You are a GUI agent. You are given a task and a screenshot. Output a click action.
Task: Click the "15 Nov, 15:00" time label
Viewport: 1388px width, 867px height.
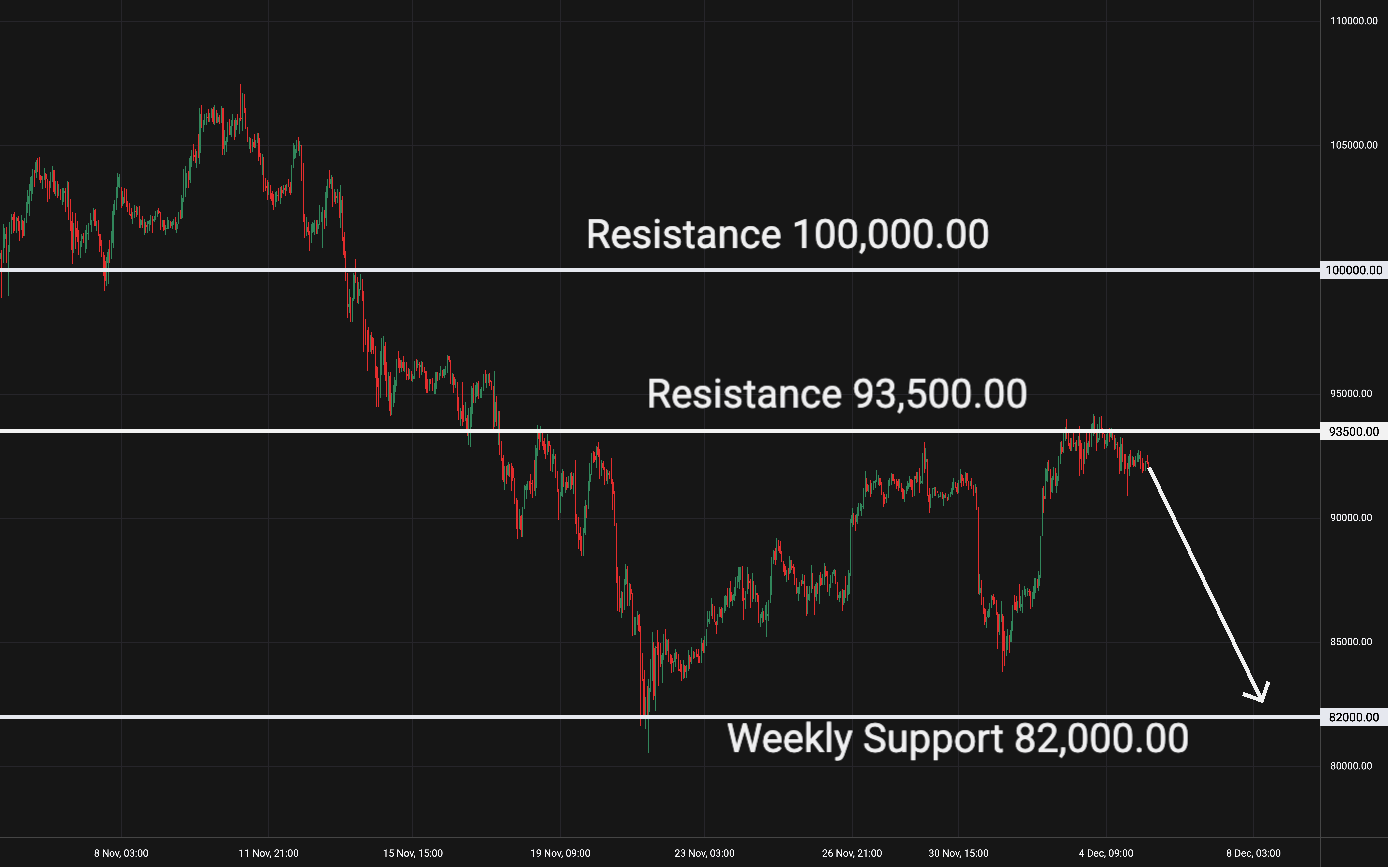[x=415, y=853]
